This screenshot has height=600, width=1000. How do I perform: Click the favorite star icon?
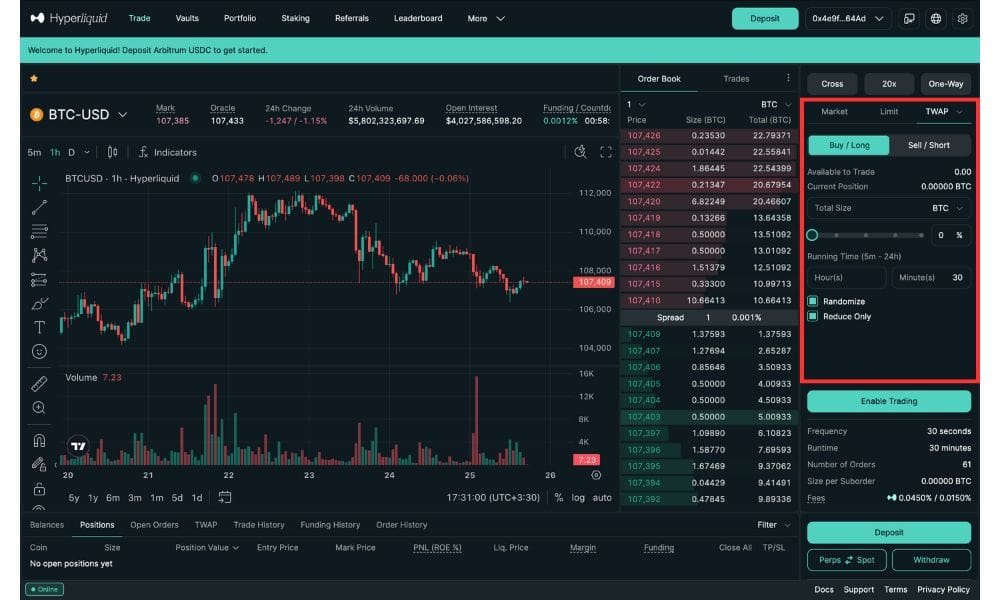point(34,78)
